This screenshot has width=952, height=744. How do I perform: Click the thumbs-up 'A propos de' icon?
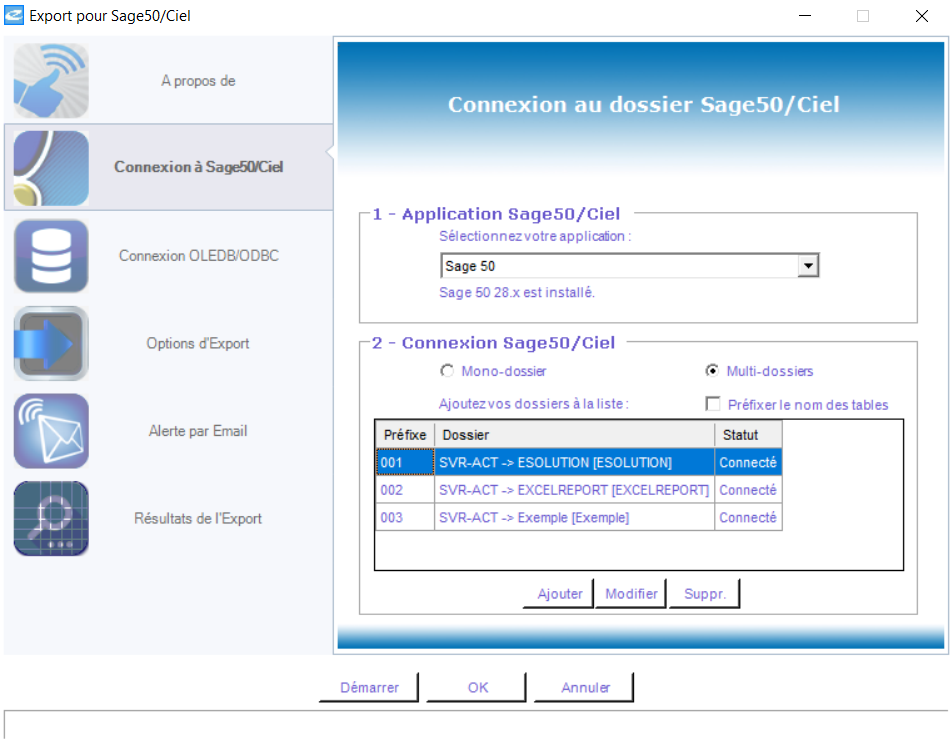click(51, 81)
